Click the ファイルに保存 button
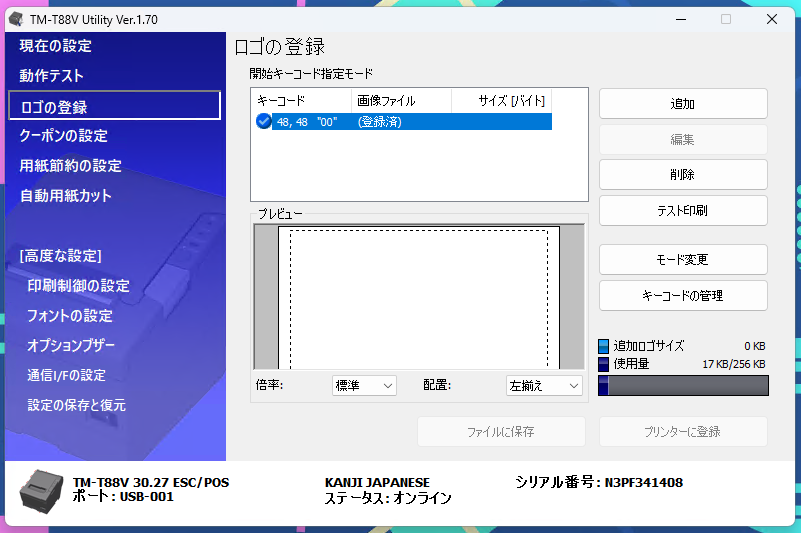This screenshot has width=801, height=533. (x=501, y=432)
